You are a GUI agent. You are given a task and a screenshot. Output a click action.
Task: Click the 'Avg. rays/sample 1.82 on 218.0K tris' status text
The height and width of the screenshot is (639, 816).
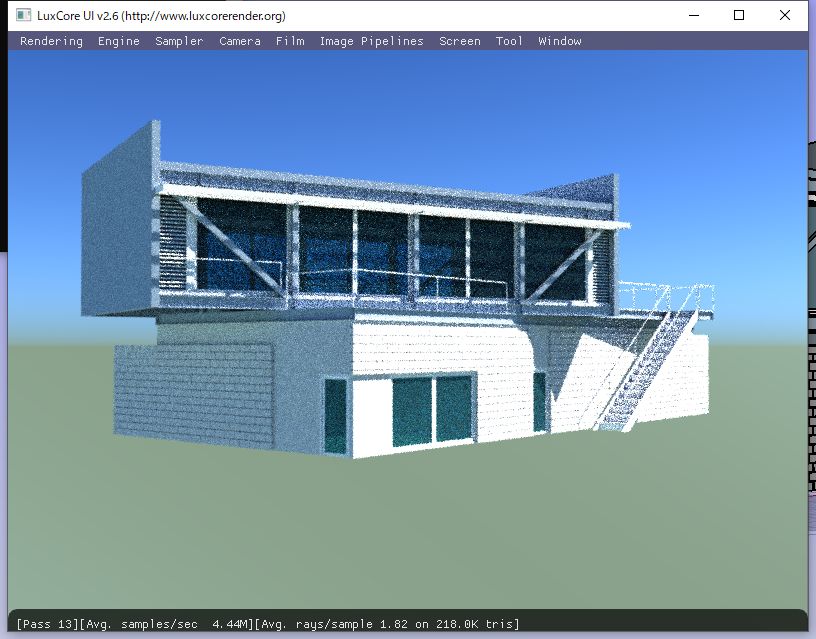(387, 624)
